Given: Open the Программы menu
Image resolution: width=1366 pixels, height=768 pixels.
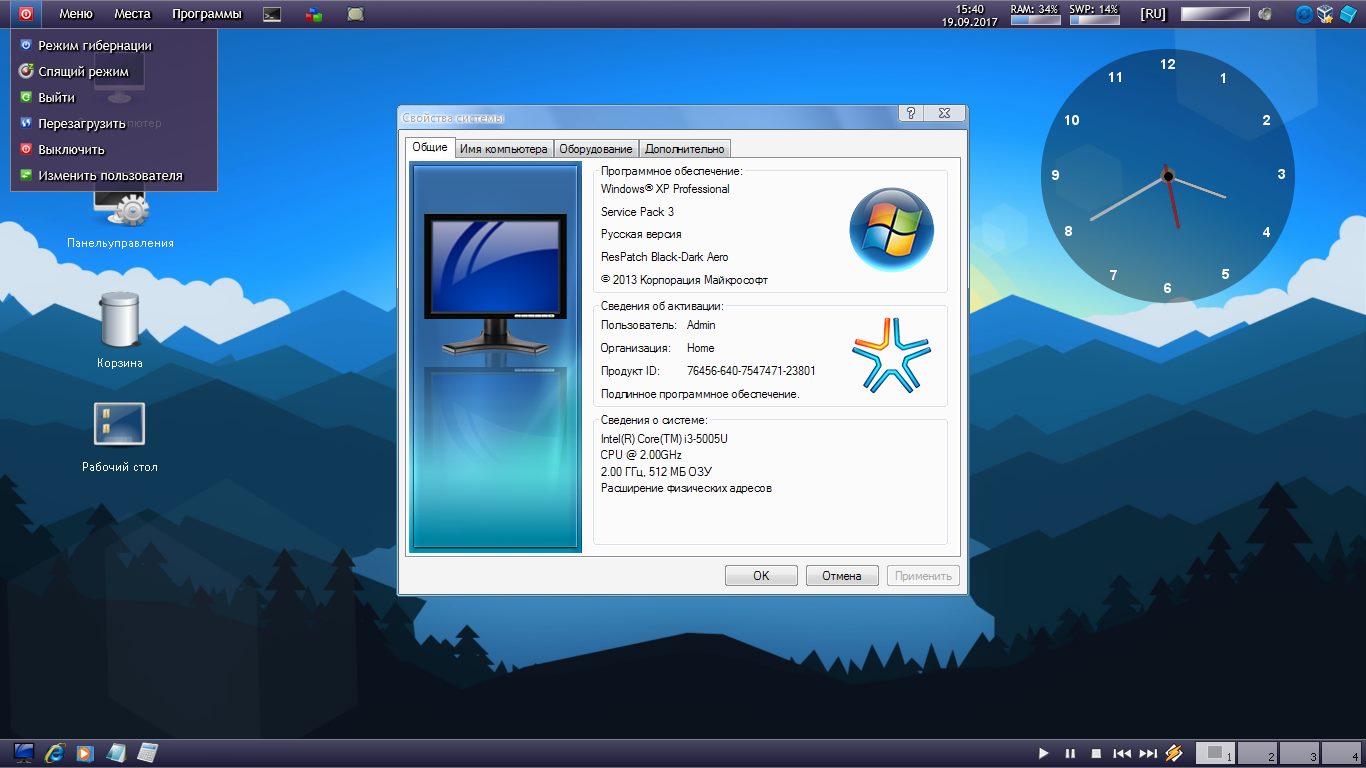Looking at the screenshot, I should coord(206,14).
